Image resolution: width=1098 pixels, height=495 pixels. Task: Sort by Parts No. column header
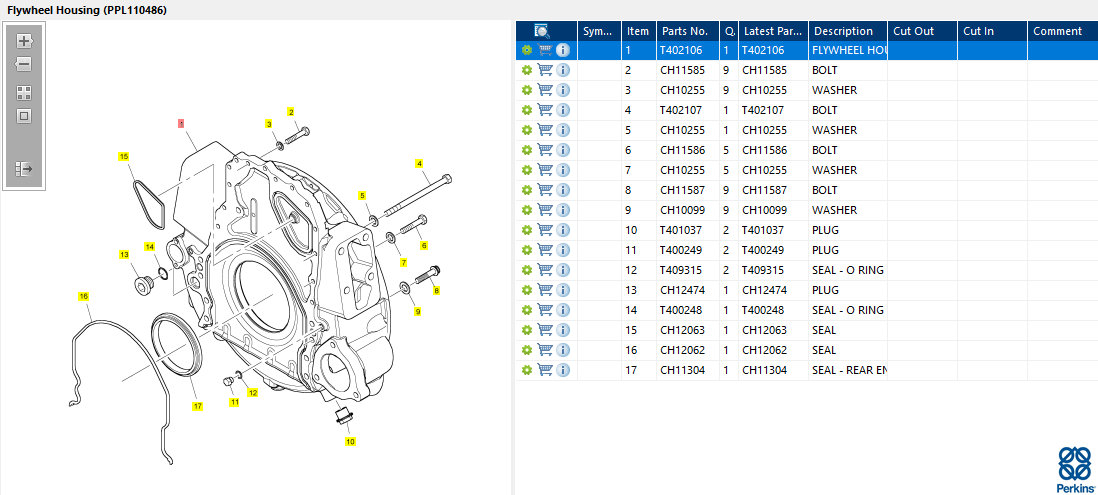coord(684,31)
